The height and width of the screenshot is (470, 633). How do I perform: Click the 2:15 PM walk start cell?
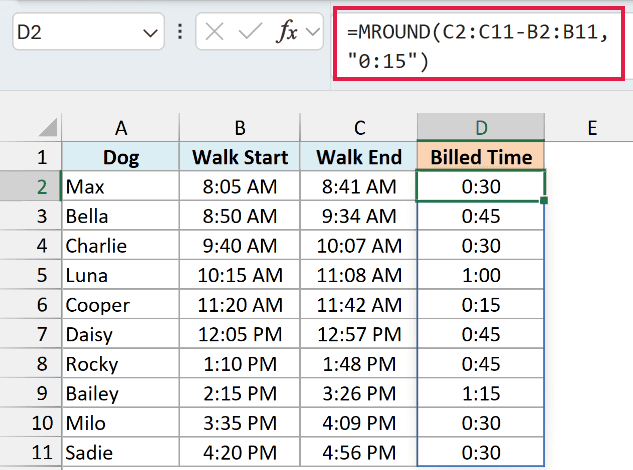[x=240, y=393]
